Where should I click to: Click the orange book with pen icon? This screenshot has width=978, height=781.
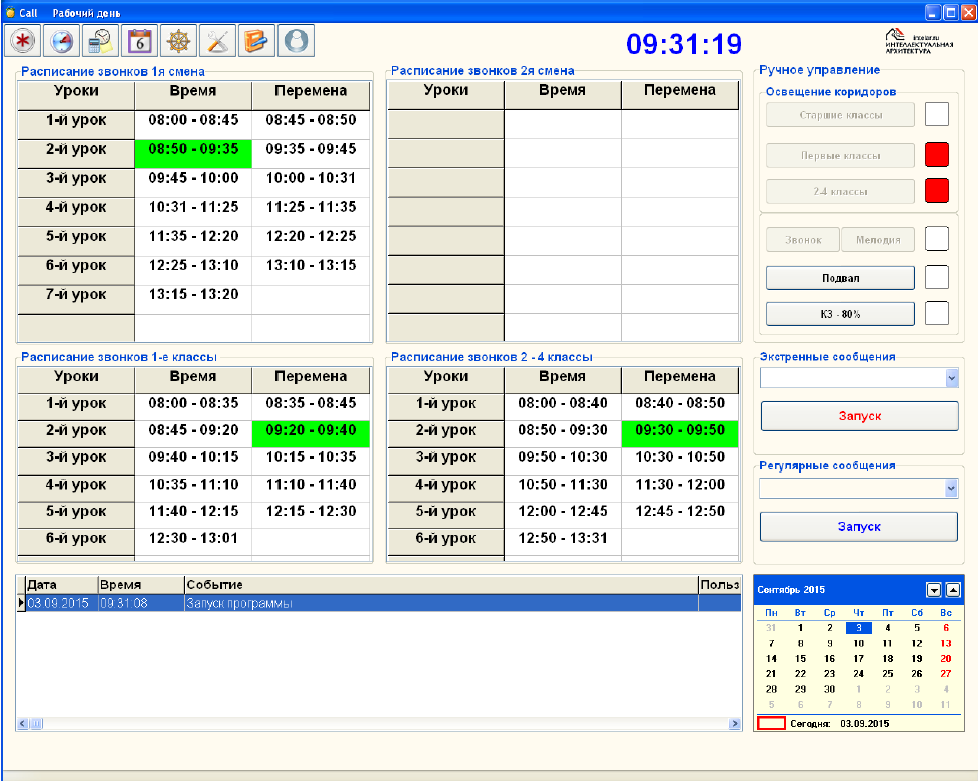[256, 41]
